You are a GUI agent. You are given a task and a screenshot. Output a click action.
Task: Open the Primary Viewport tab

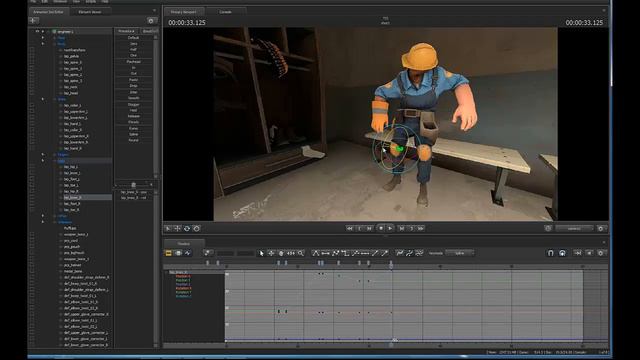[184, 12]
